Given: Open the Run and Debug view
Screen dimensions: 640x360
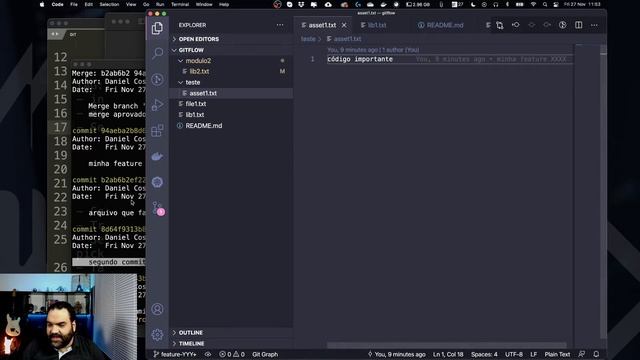Looking at the screenshot, I should point(157,105).
